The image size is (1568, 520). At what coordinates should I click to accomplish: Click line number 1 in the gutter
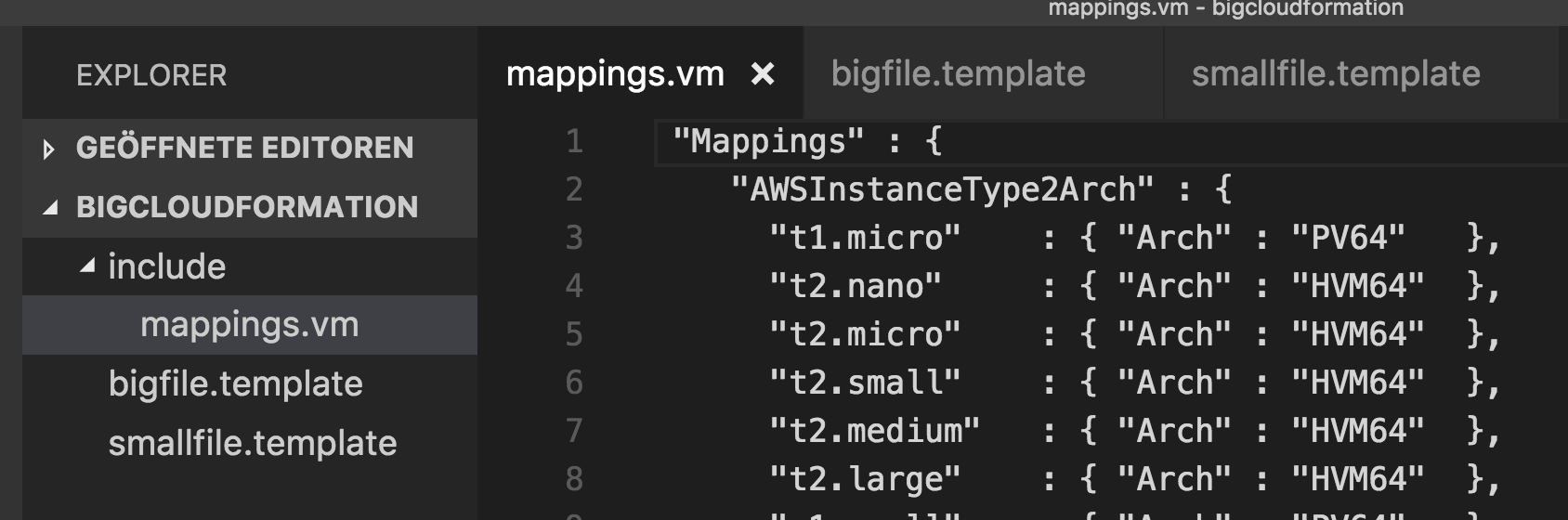click(574, 141)
